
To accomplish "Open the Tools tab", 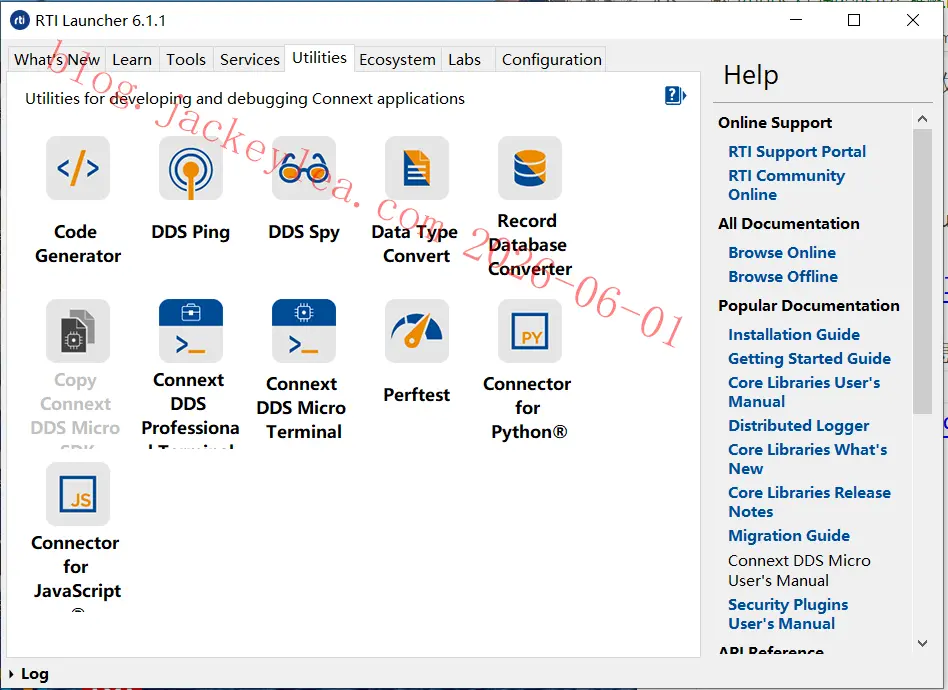I will [x=186, y=60].
